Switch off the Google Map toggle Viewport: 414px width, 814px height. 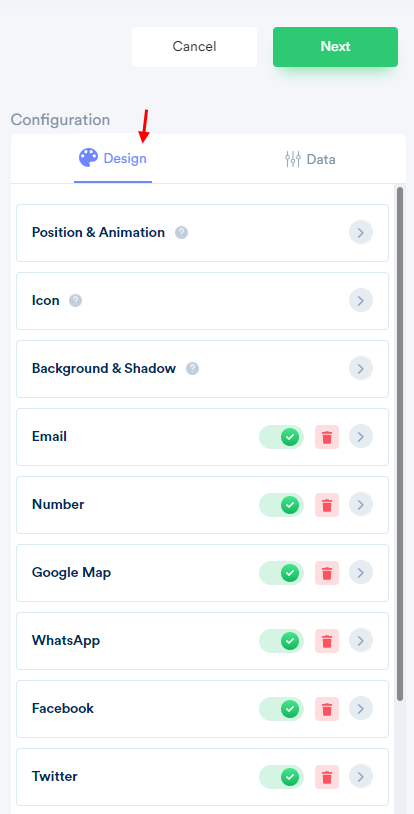[x=282, y=573]
